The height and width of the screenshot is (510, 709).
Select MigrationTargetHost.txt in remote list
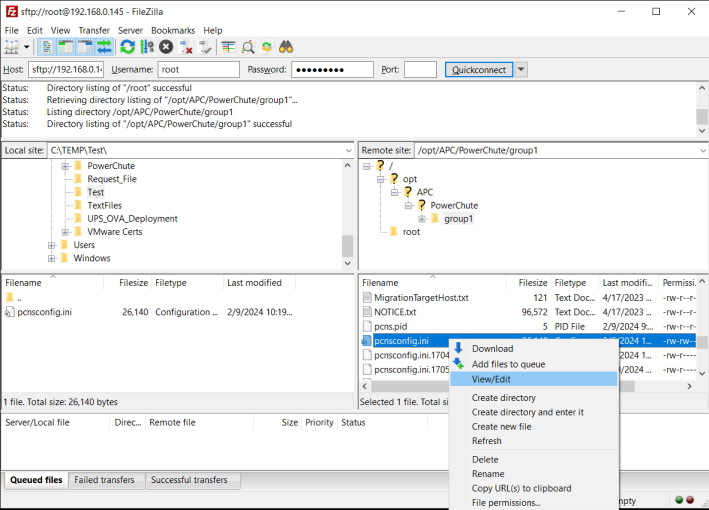pos(421,298)
